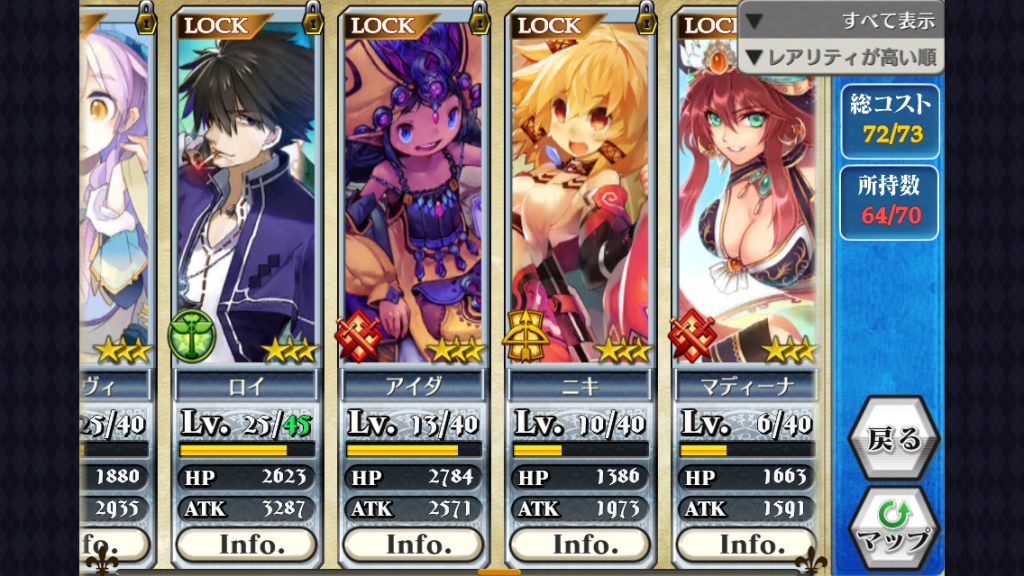Screen dimensions: 1024x576
Task: Click the orange scroll indicator at bottom
Action: [x=499, y=572]
